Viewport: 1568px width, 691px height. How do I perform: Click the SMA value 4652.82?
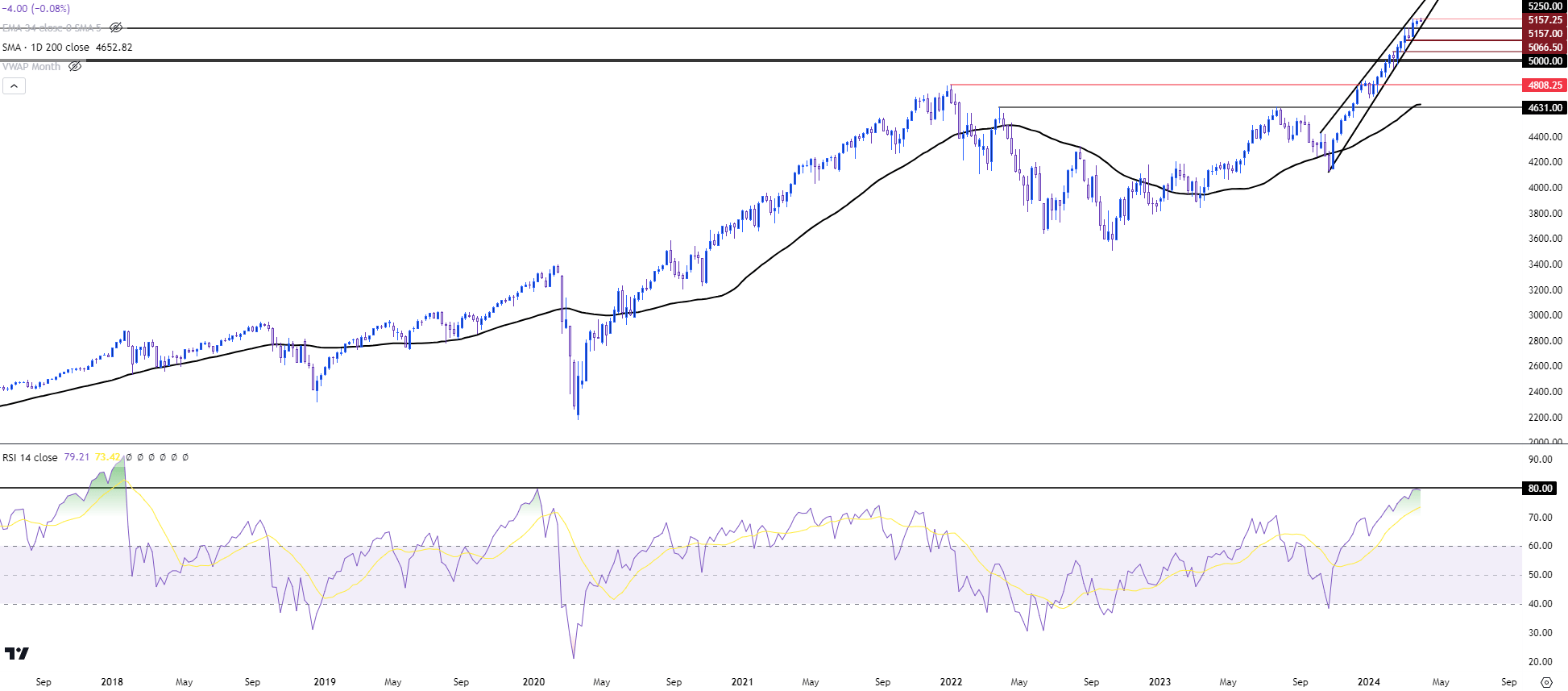114,47
